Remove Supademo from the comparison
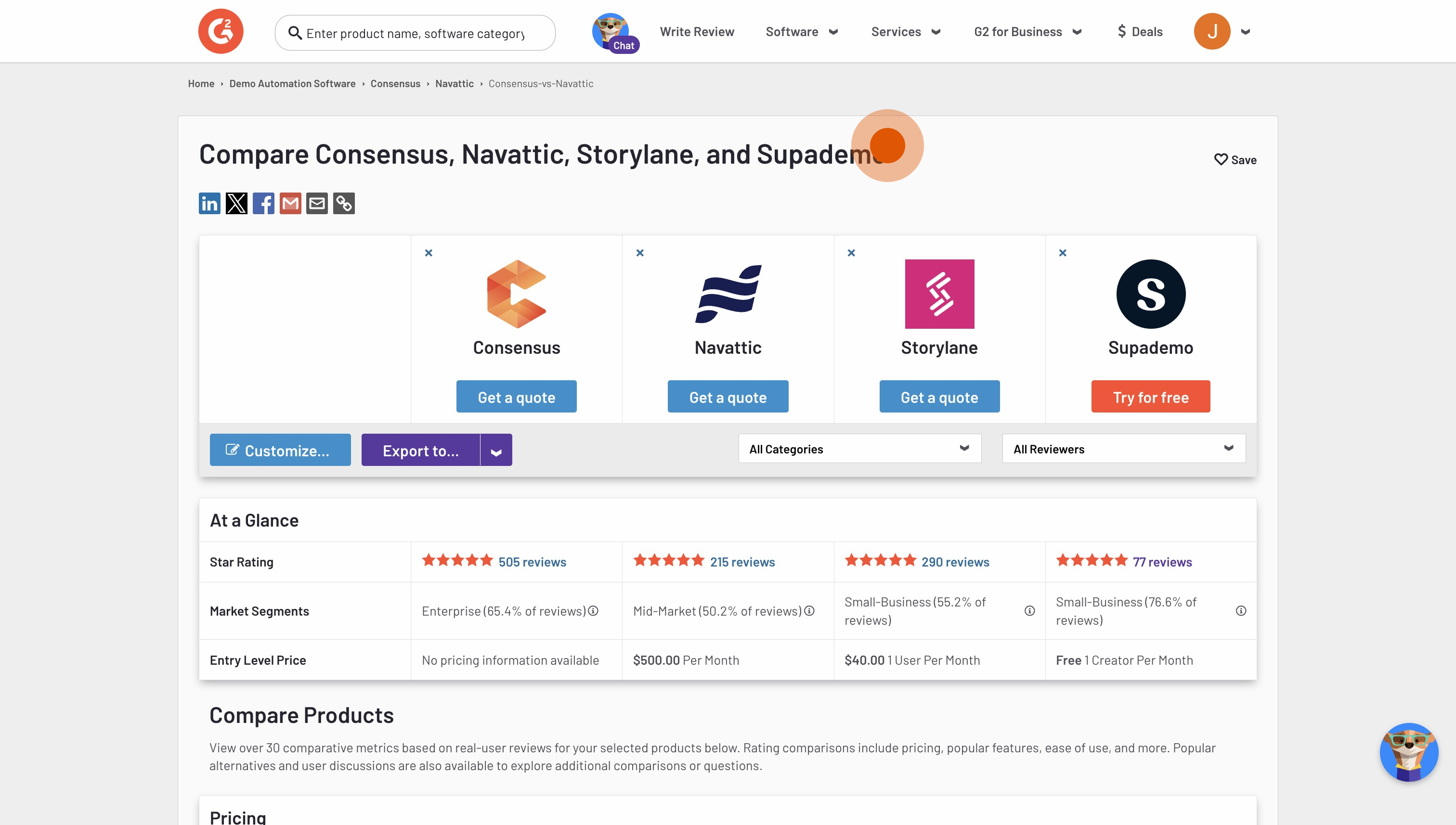This screenshot has height=825, width=1456. pos(1063,253)
